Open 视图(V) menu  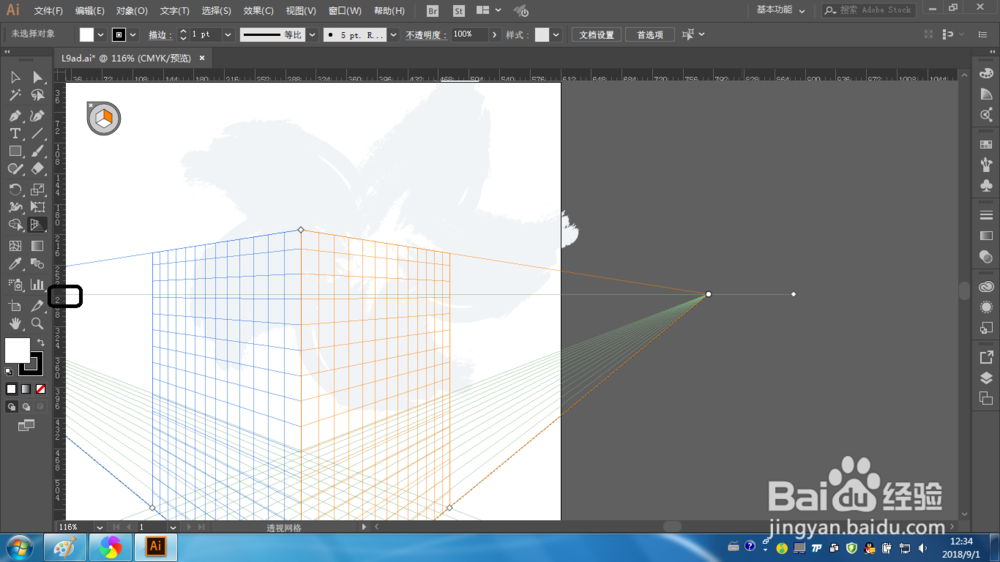[301, 11]
